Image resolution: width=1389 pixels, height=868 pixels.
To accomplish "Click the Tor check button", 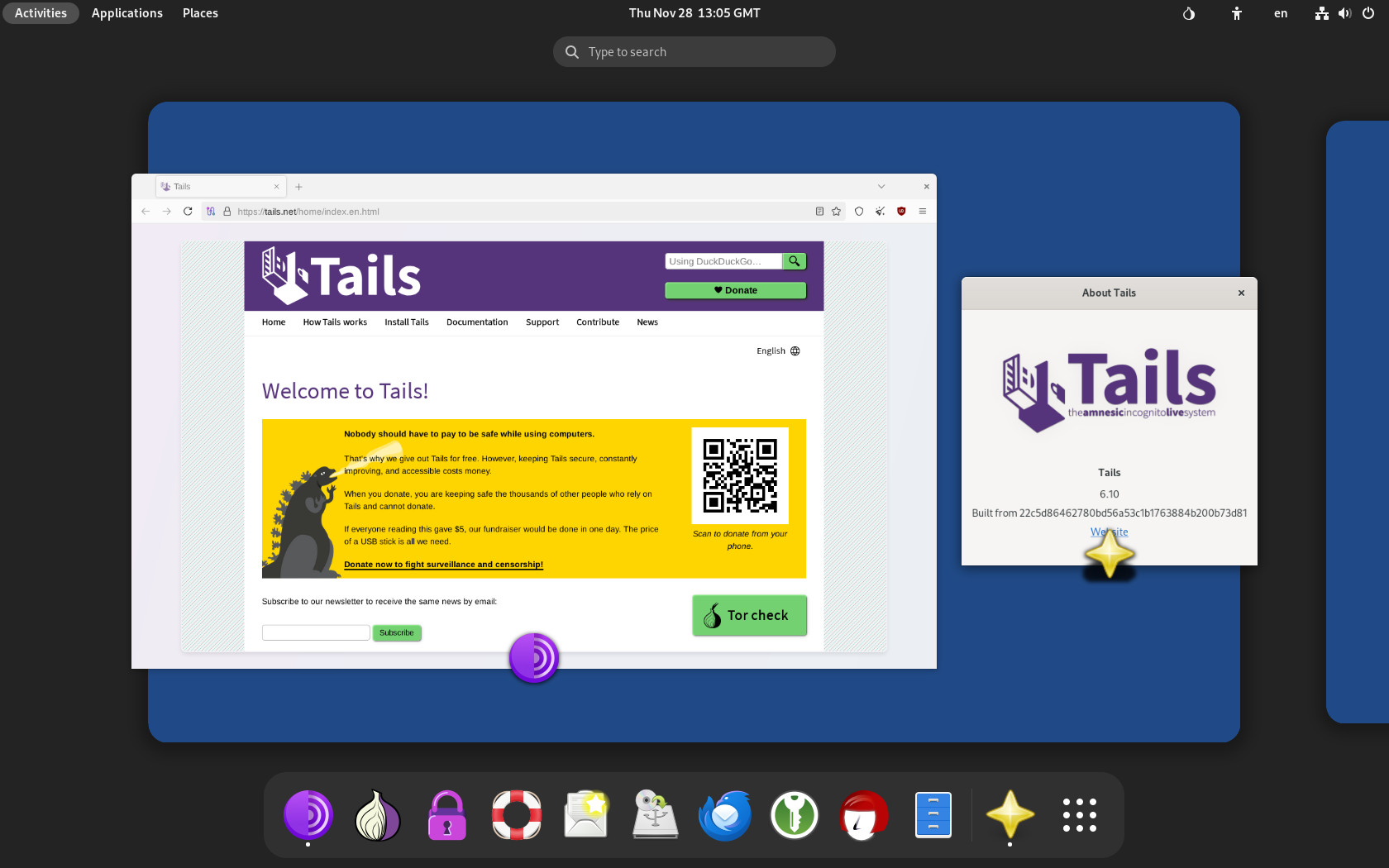I will (x=749, y=615).
